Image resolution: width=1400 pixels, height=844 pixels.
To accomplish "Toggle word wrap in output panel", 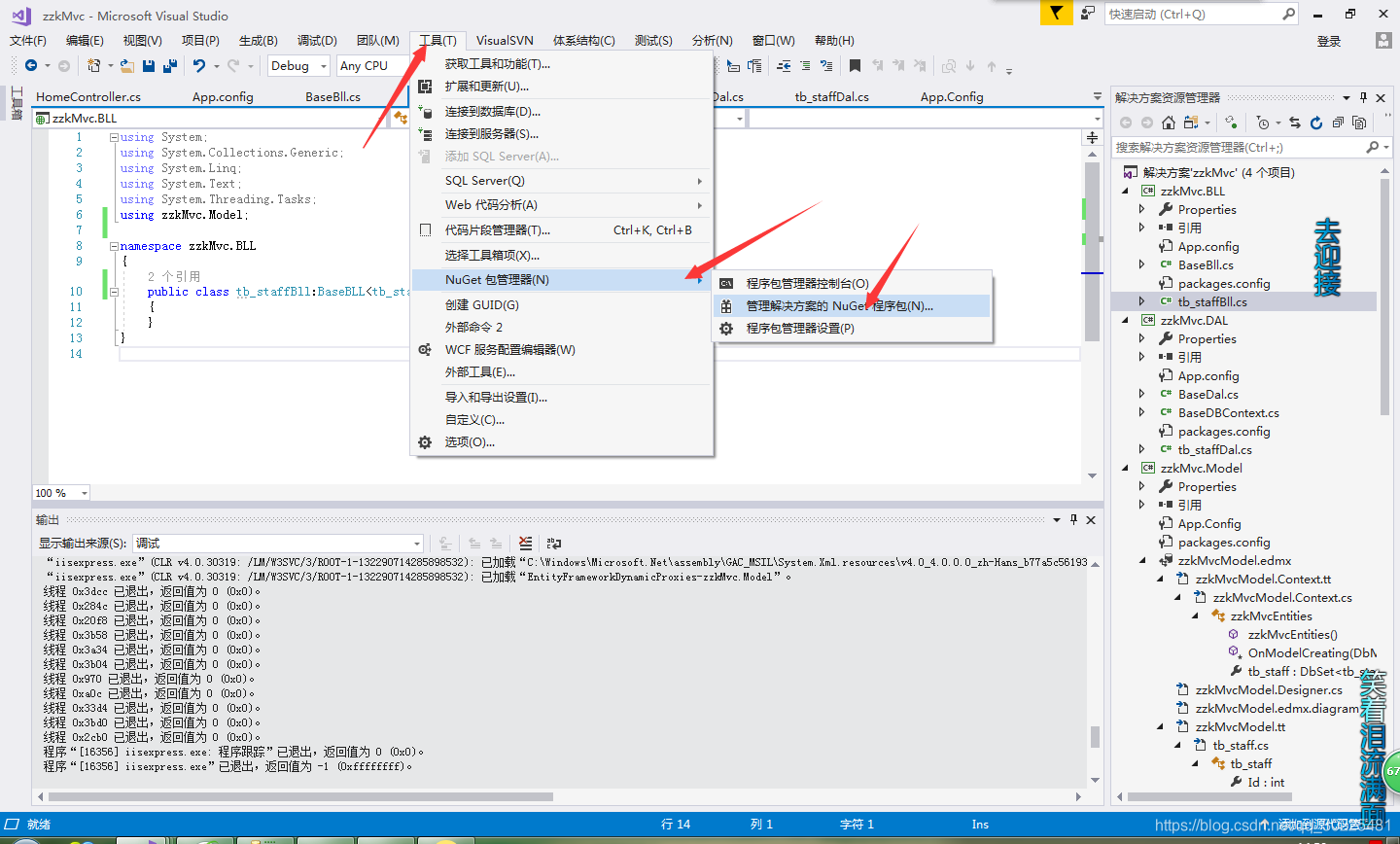I will 554,544.
